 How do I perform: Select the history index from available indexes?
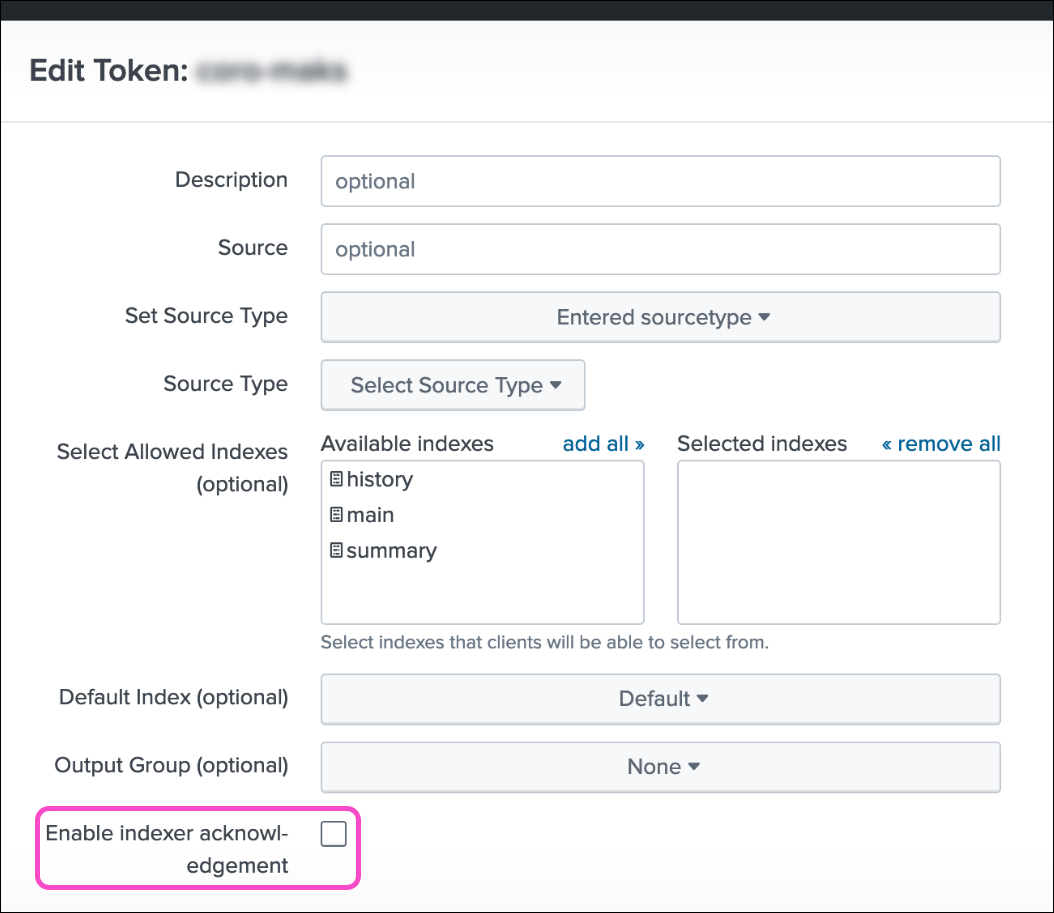380,479
